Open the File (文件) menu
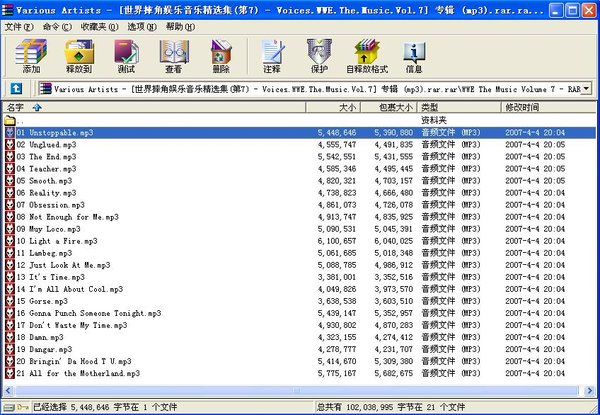Image resolution: width=600 pixels, height=415 pixels. tap(19, 27)
